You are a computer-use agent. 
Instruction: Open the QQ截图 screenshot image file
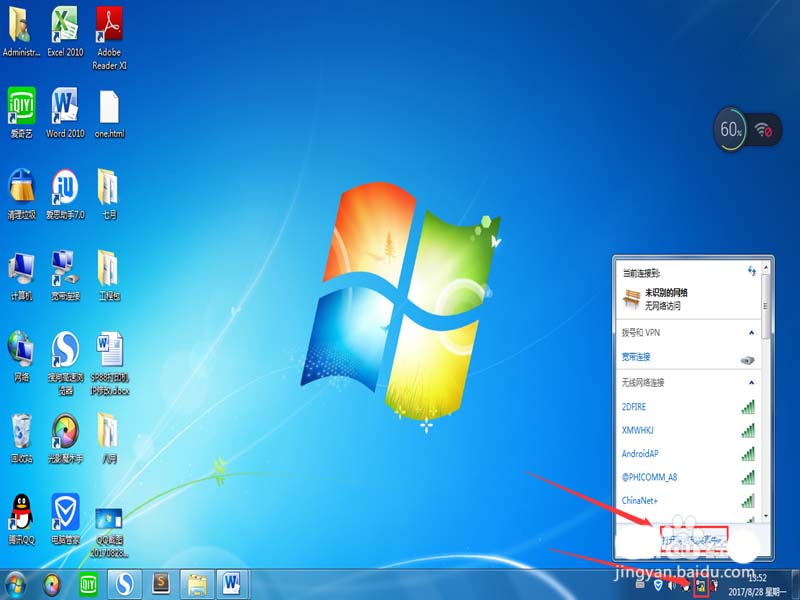pos(109,533)
